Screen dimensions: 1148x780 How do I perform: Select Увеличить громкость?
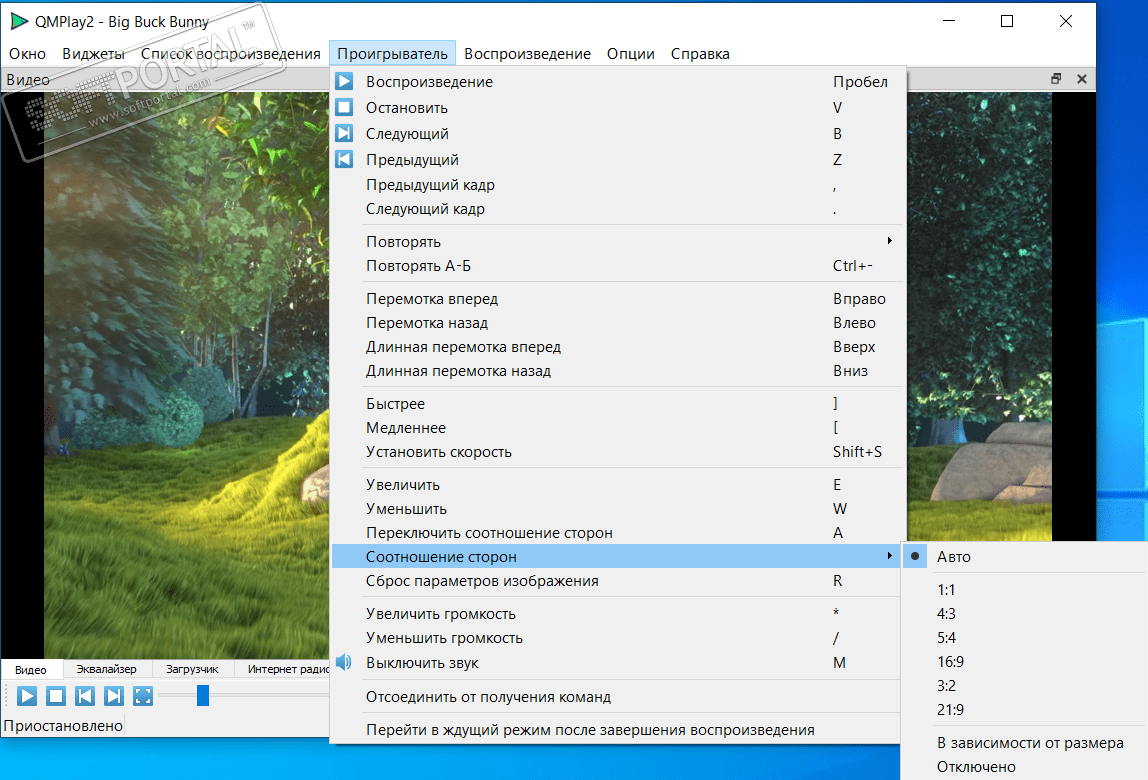[x=616, y=613]
